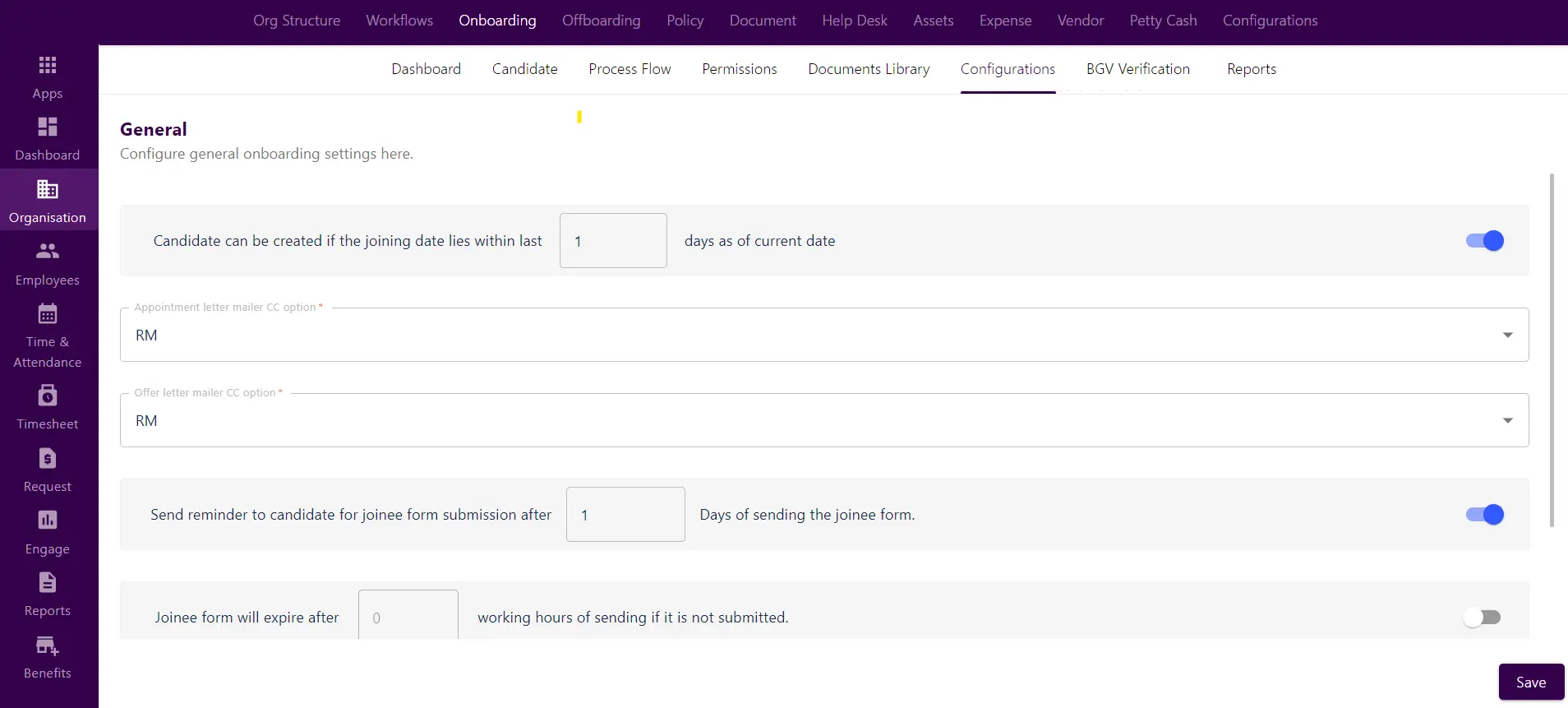Image resolution: width=1568 pixels, height=708 pixels.
Task: Focus the joinee form expiry hours field
Action: 408,615
